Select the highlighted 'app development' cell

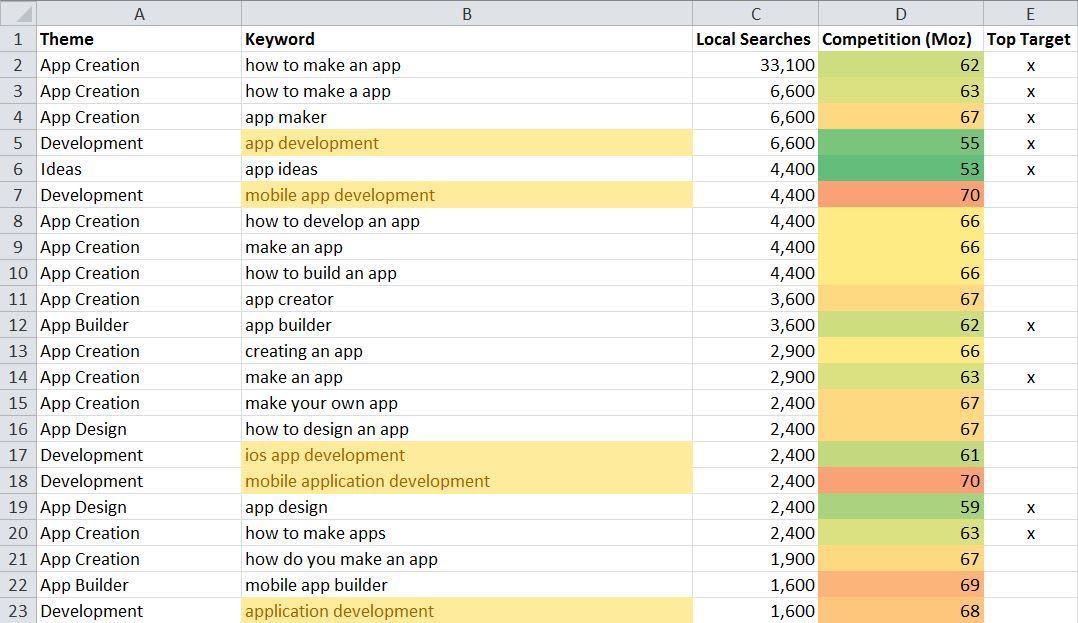tap(467, 143)
